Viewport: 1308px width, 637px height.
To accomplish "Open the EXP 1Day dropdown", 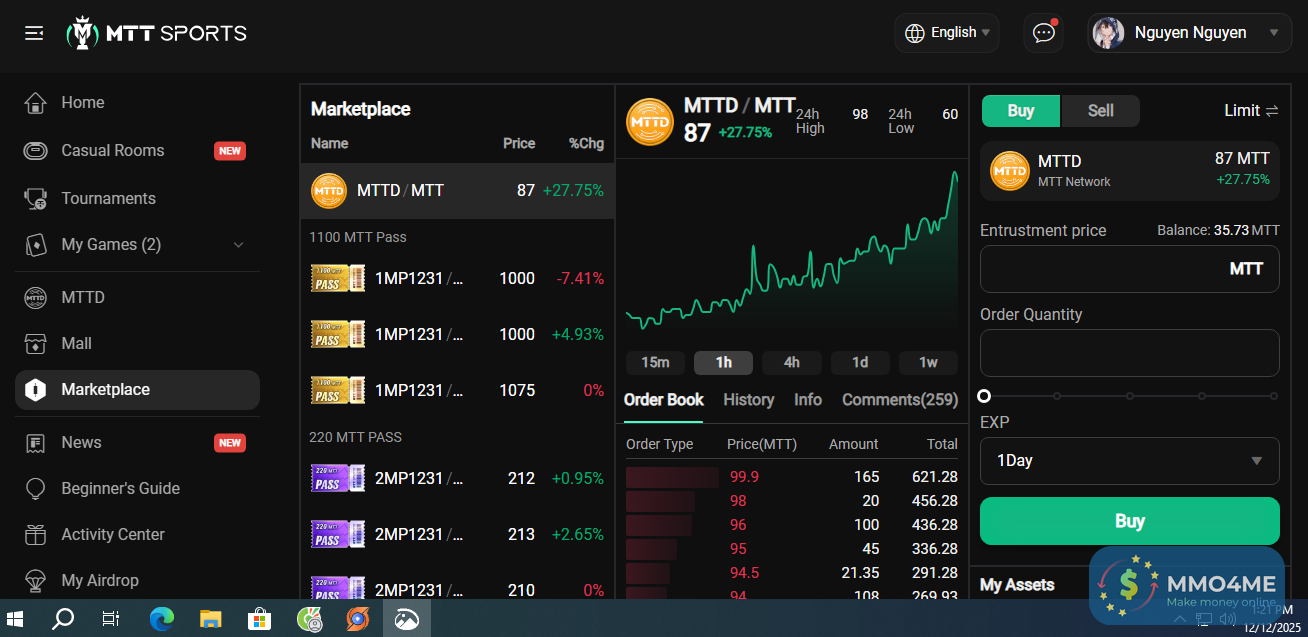I will pos(1129,461).
